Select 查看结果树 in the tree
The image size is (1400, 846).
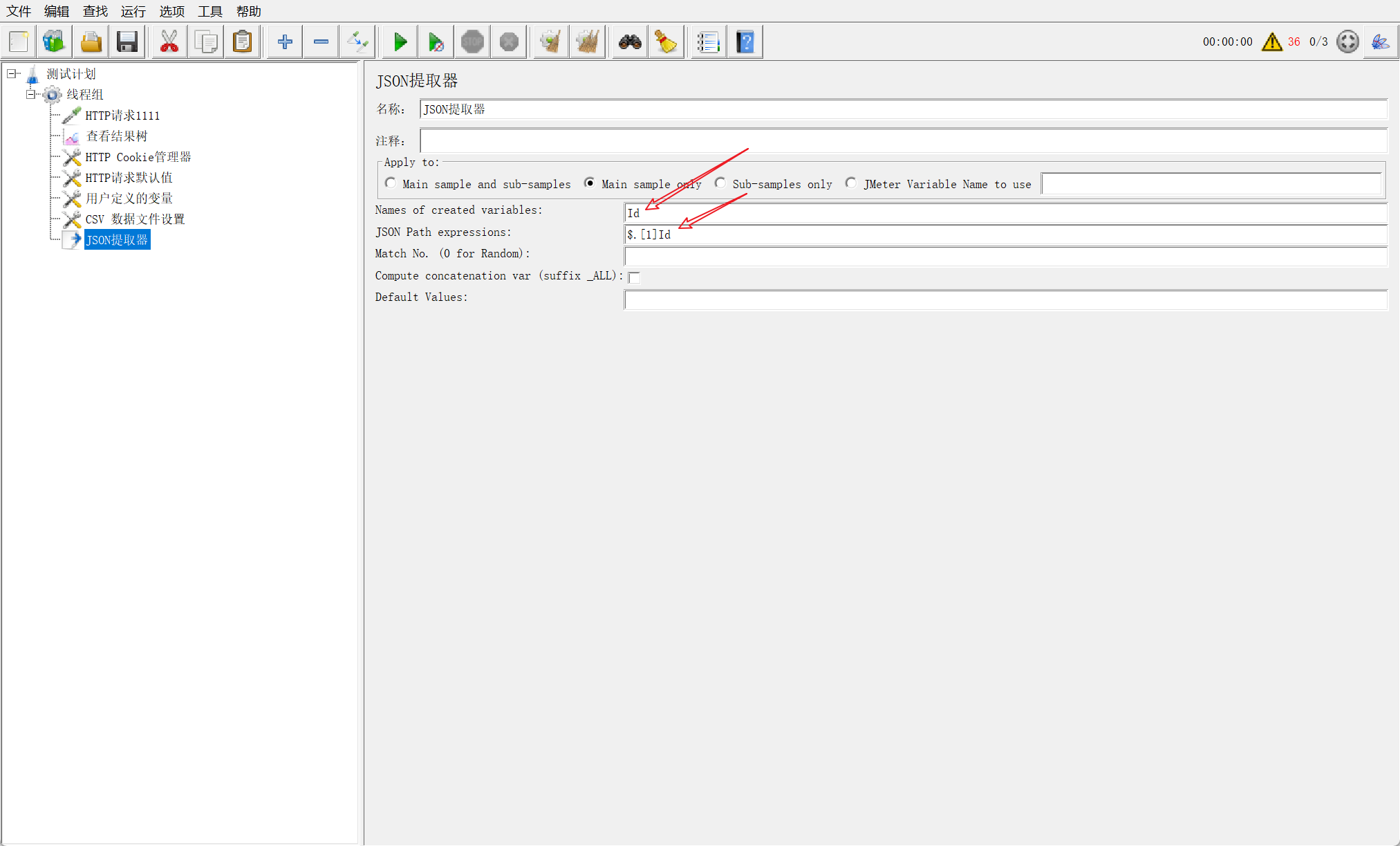[117, 136]
